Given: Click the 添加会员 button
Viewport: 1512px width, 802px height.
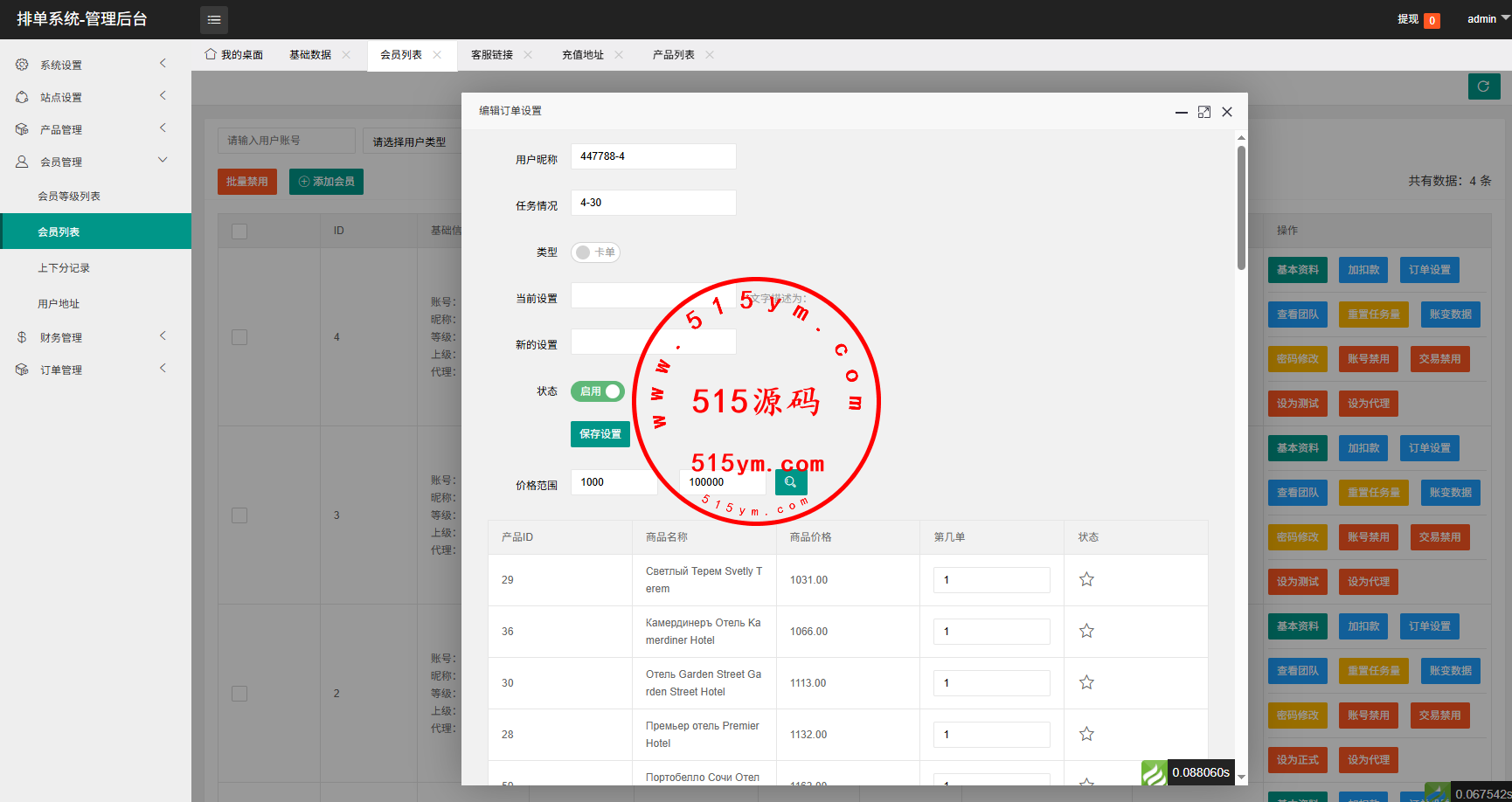Looking at the screenshot, I should (x=326, y=182).
